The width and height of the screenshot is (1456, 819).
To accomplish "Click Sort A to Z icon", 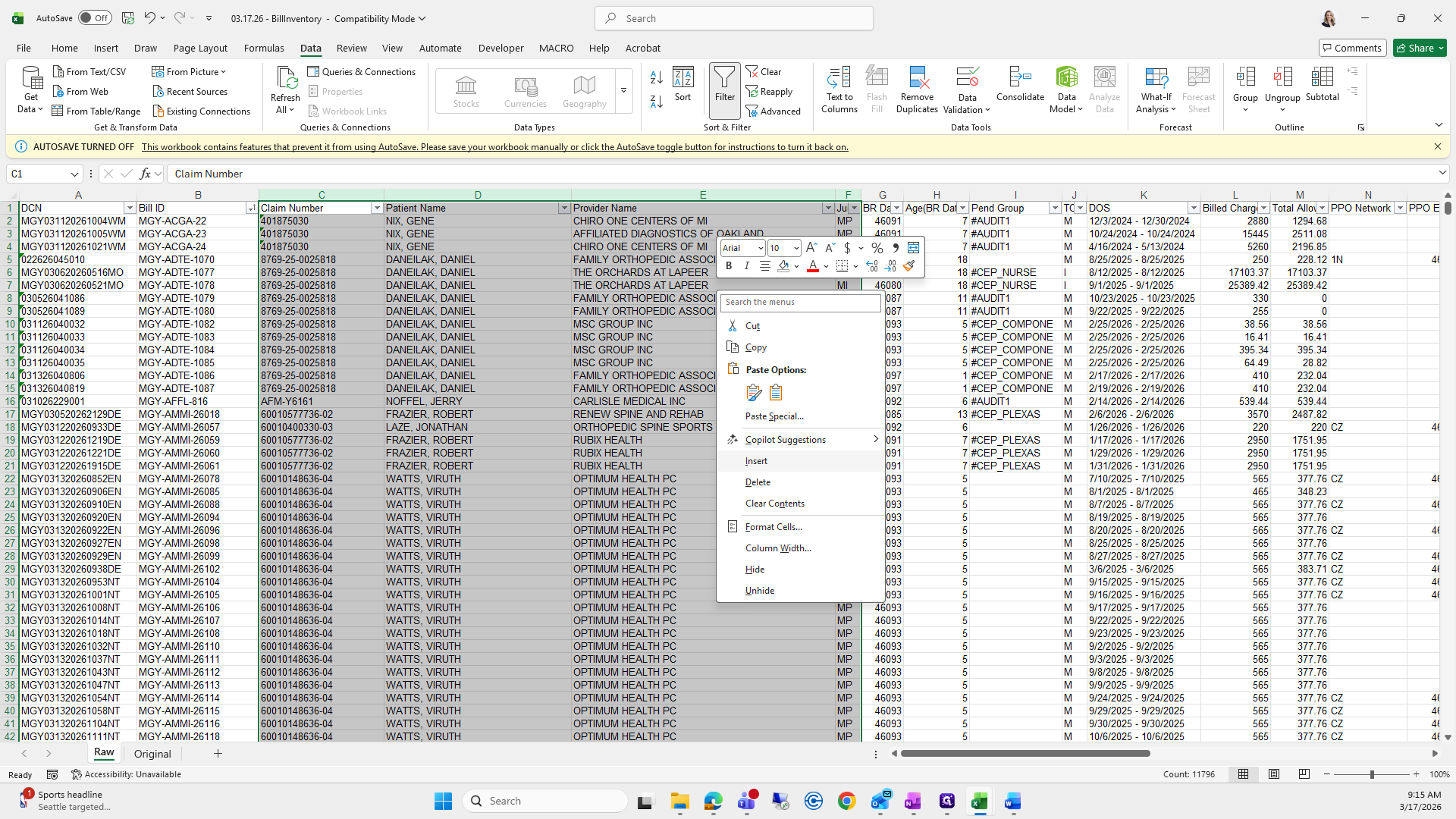I will point(657,77).
